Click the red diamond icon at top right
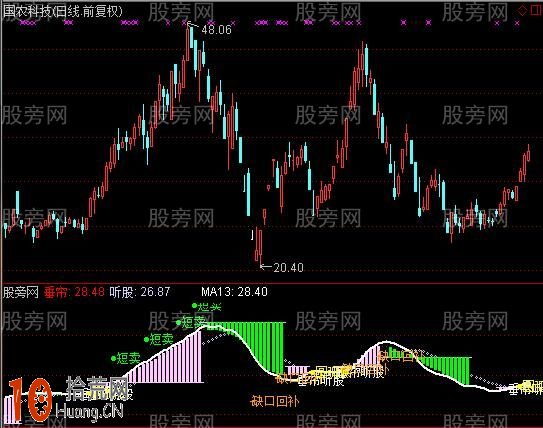The height and width of the screenshot is (428, 543). click(x=522, y=11)
